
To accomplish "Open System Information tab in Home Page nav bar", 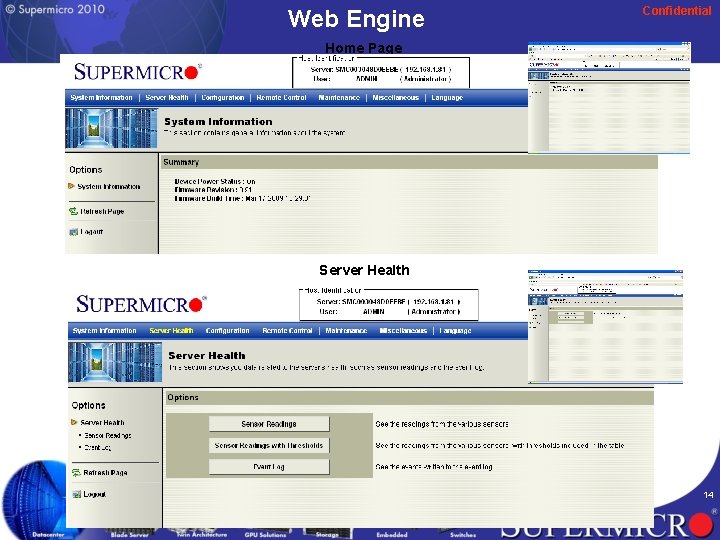I will [x=101, y=98].
